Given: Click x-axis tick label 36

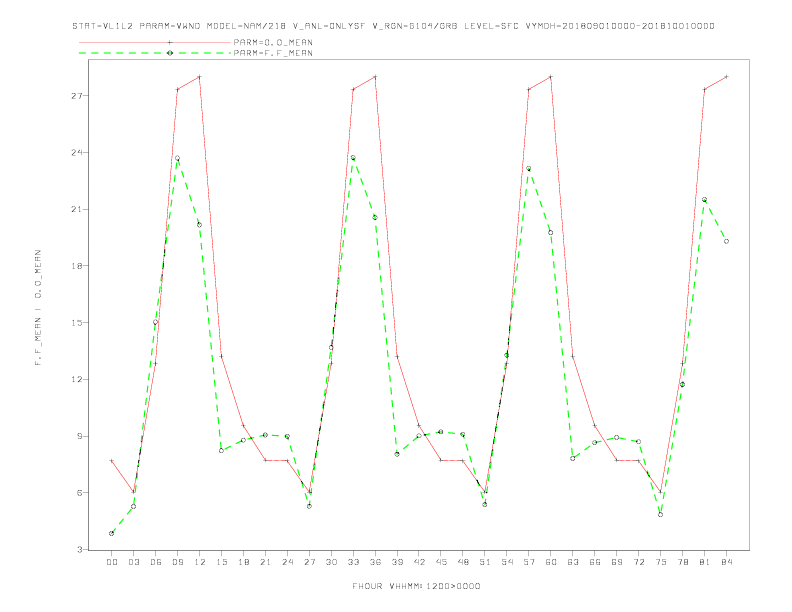Looking at the screenshot, I should click(x=375, y=562).
